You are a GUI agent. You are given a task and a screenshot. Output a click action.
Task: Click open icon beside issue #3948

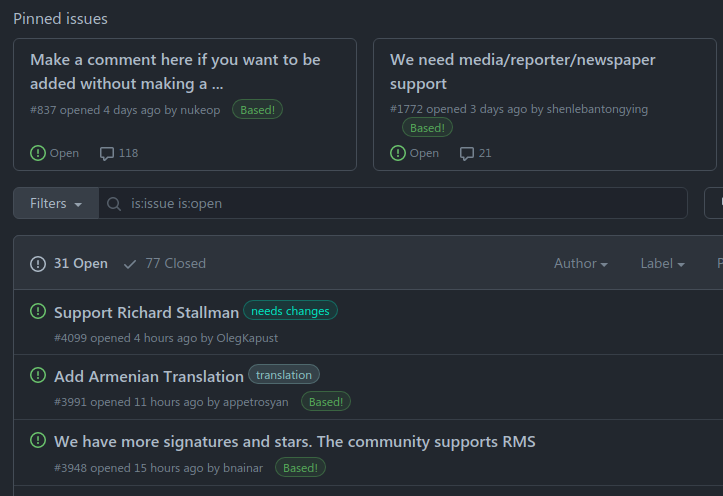(x=39, y=441)
